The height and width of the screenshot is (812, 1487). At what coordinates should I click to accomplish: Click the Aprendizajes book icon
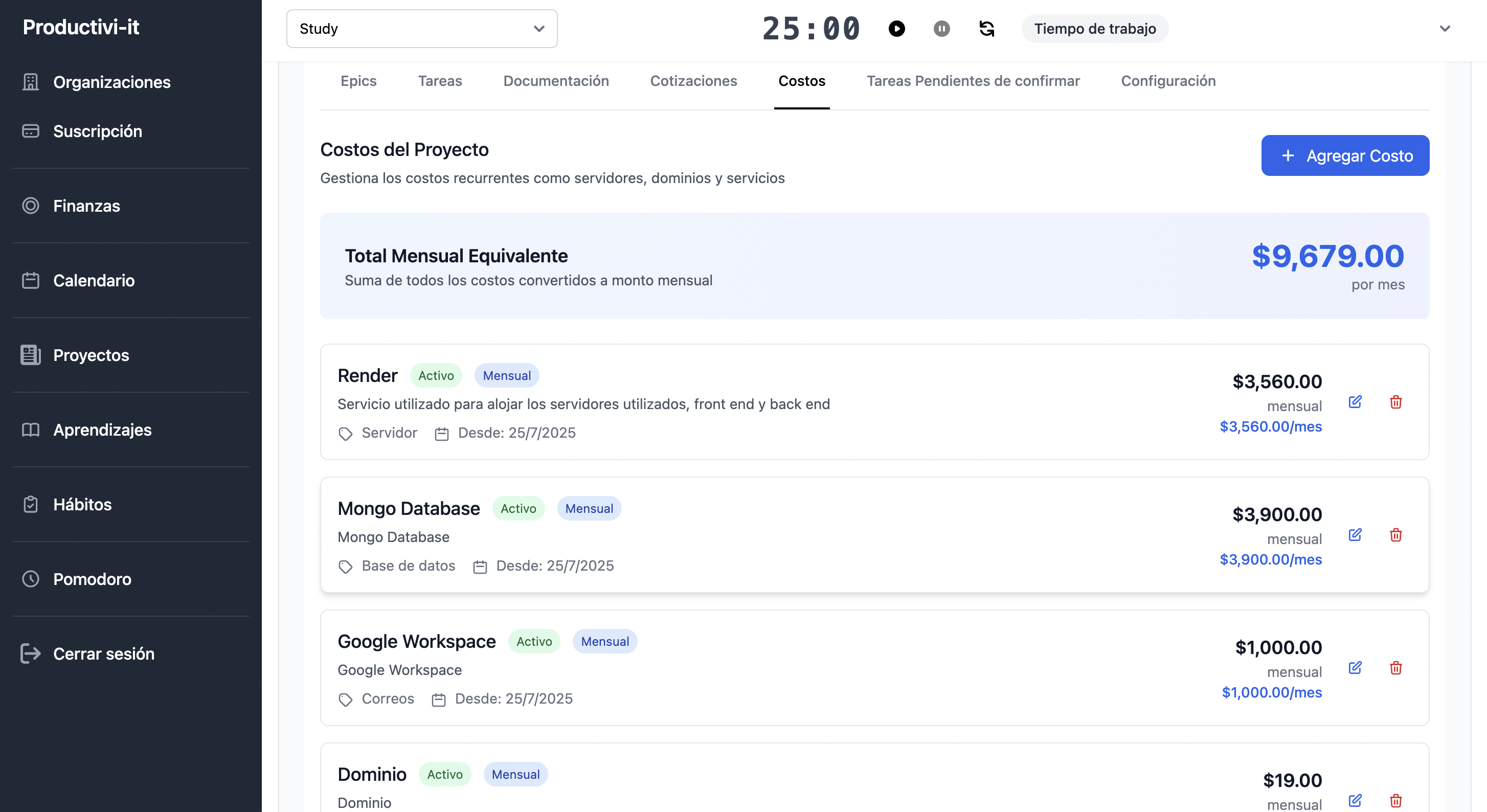point(31,430)
